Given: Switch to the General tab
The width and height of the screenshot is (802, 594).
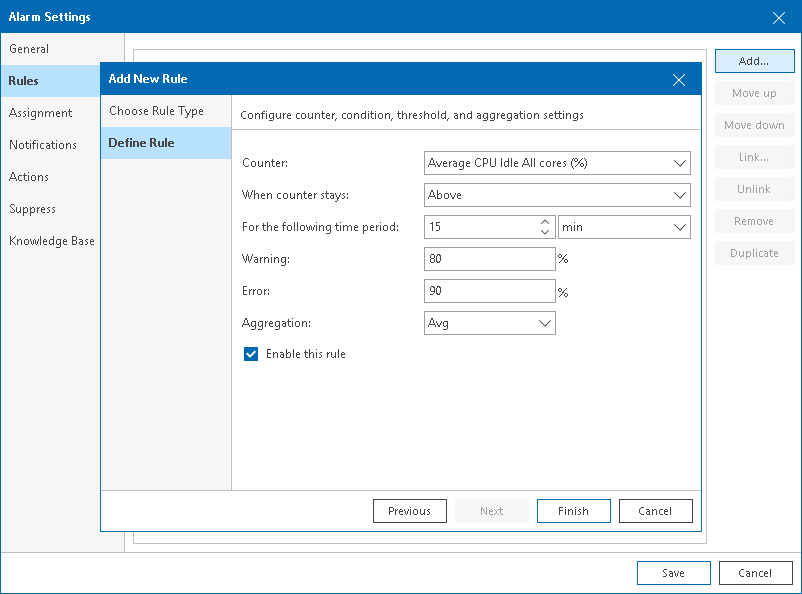Looking at the screenshot, I should coord(29,49).
